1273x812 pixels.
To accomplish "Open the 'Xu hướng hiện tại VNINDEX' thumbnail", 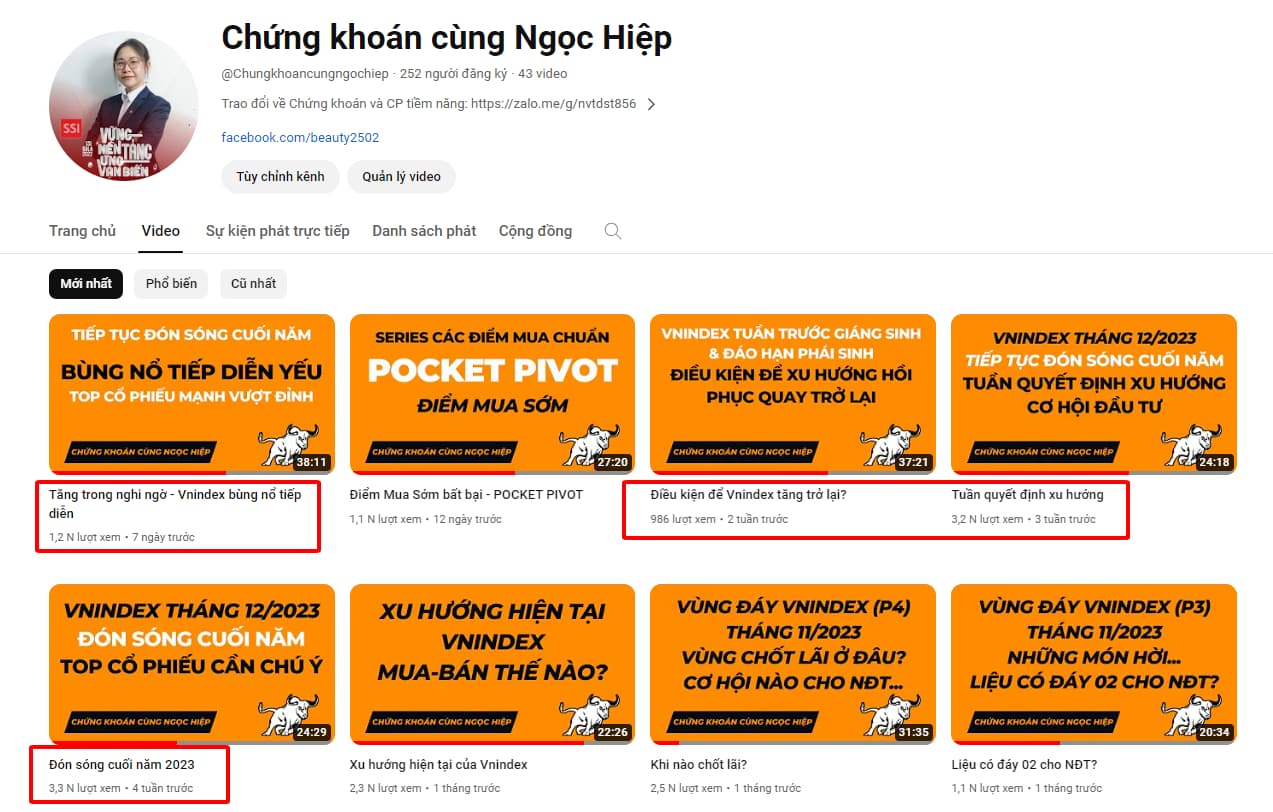I will pyautogui.click(x=492, y=664).
